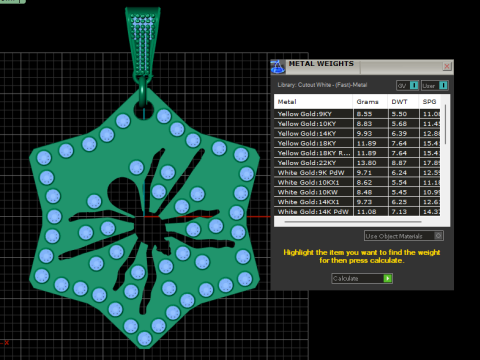Select the Yellow Gold:18KY row
The width and height of the screenshot is (480, 360).
357,143
